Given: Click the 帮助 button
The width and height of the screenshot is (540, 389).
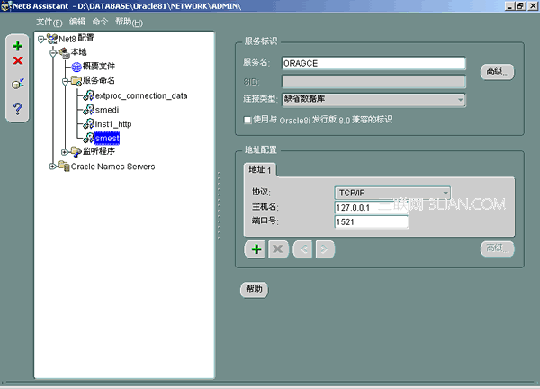Looking at the screenshot, I should (254, 289).
